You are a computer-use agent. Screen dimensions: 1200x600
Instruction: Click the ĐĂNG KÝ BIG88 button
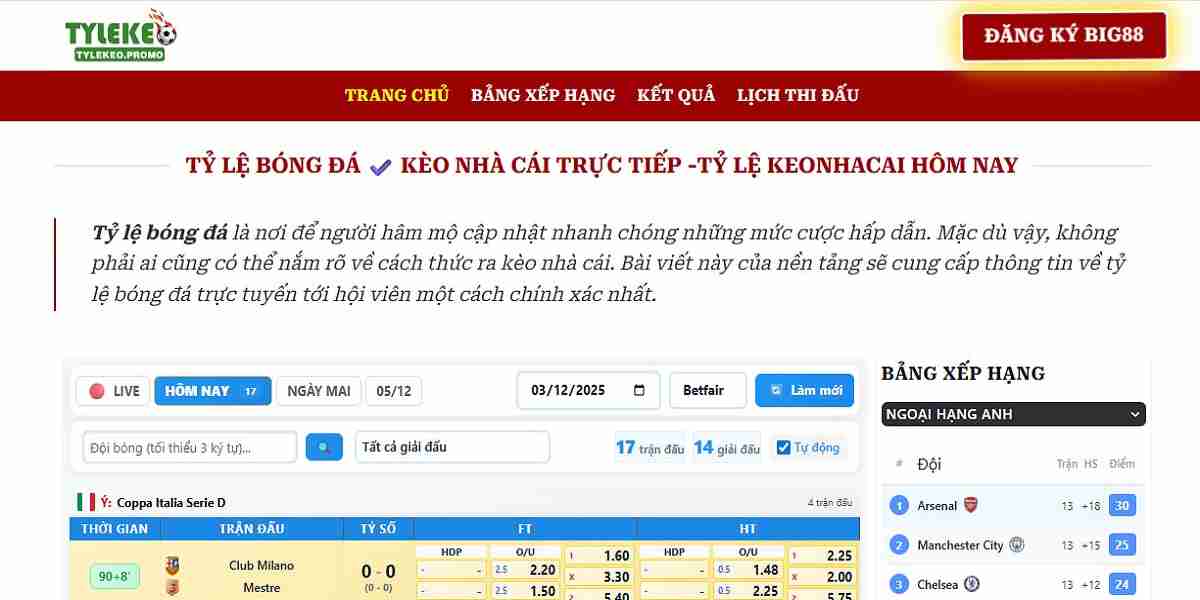(1063, 36)
